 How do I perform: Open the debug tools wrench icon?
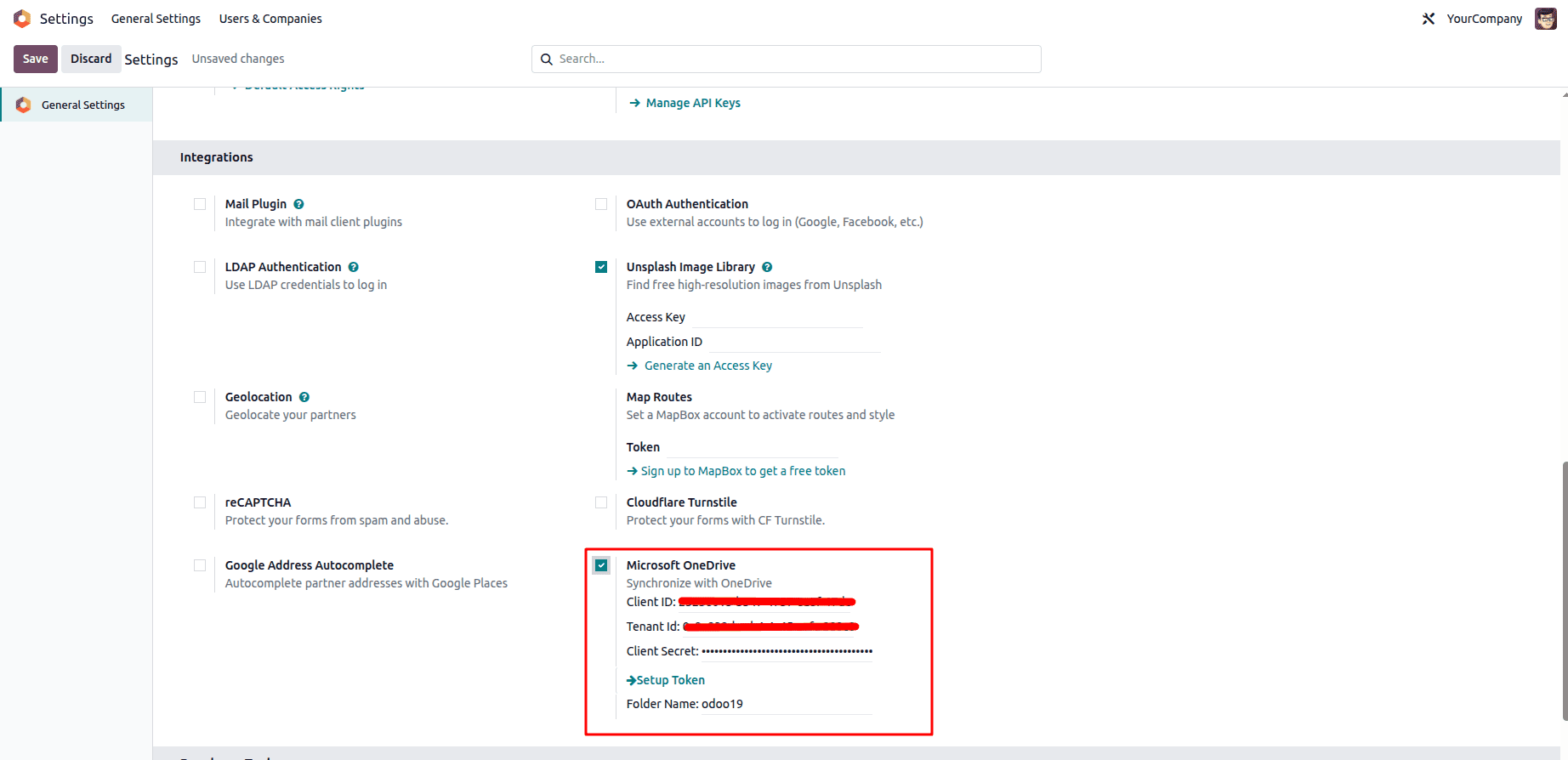[1429, 19]
